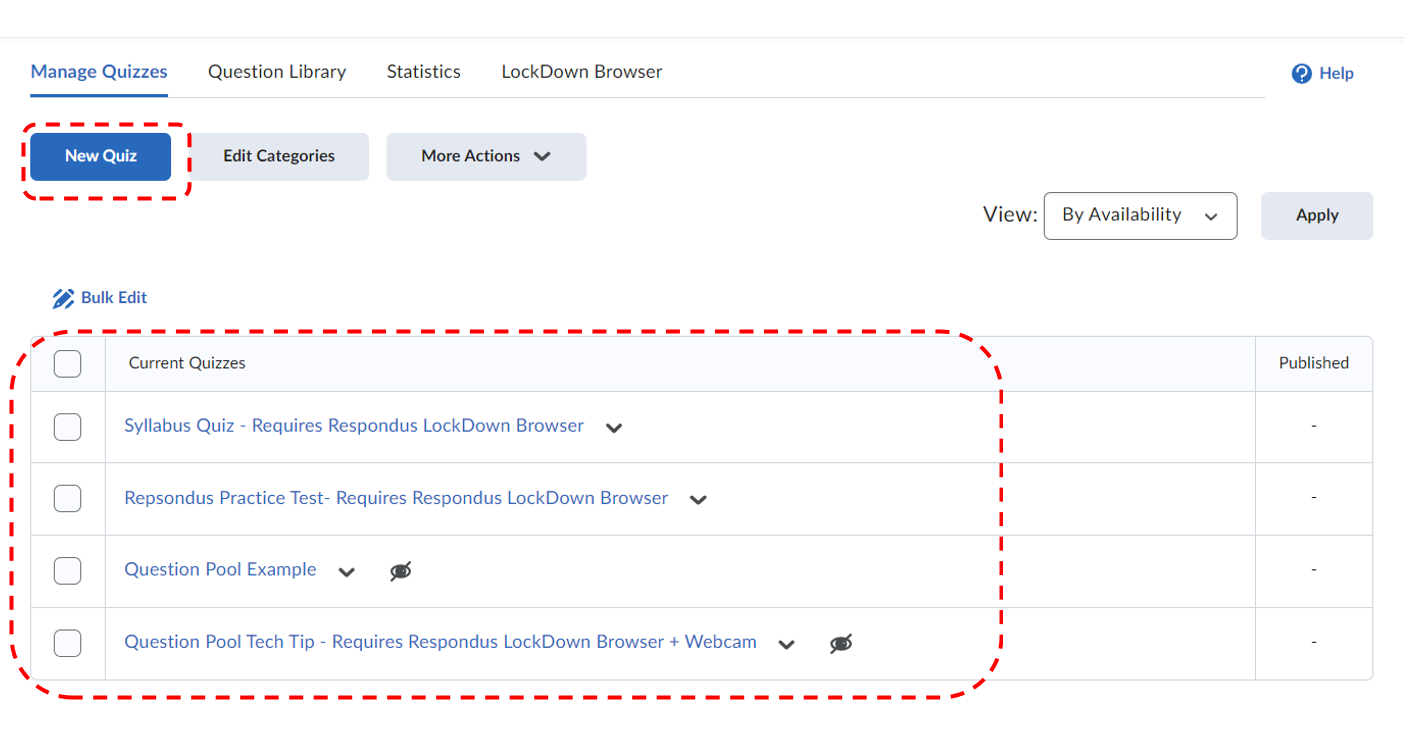The height and width of the screenshot is (742, 1408).
Task: Click the Bulk Edit pencil icon
Action: point(63,298)
